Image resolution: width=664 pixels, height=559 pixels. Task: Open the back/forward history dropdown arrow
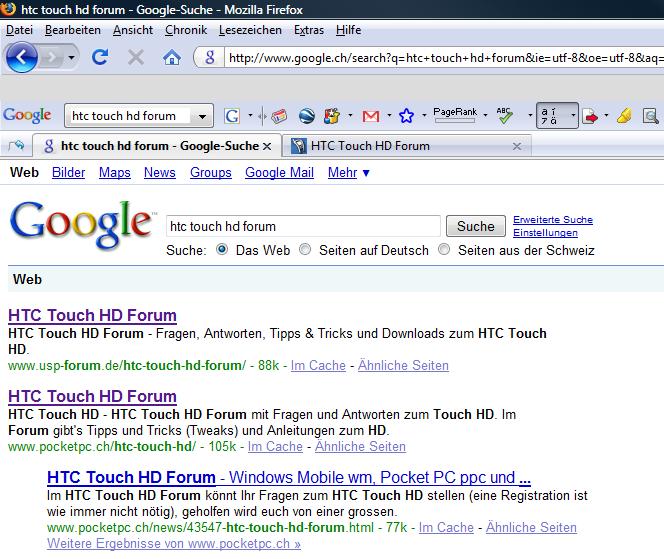click(x=72, y=57)
